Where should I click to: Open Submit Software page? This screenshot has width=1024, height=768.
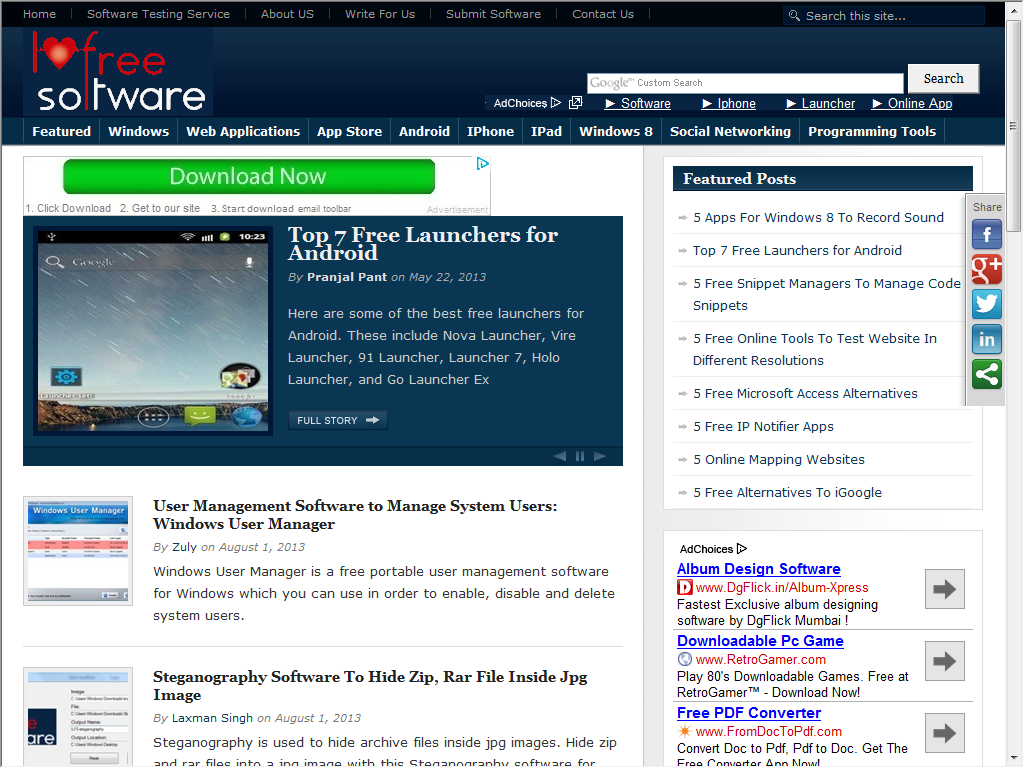[x=493, y=14]
